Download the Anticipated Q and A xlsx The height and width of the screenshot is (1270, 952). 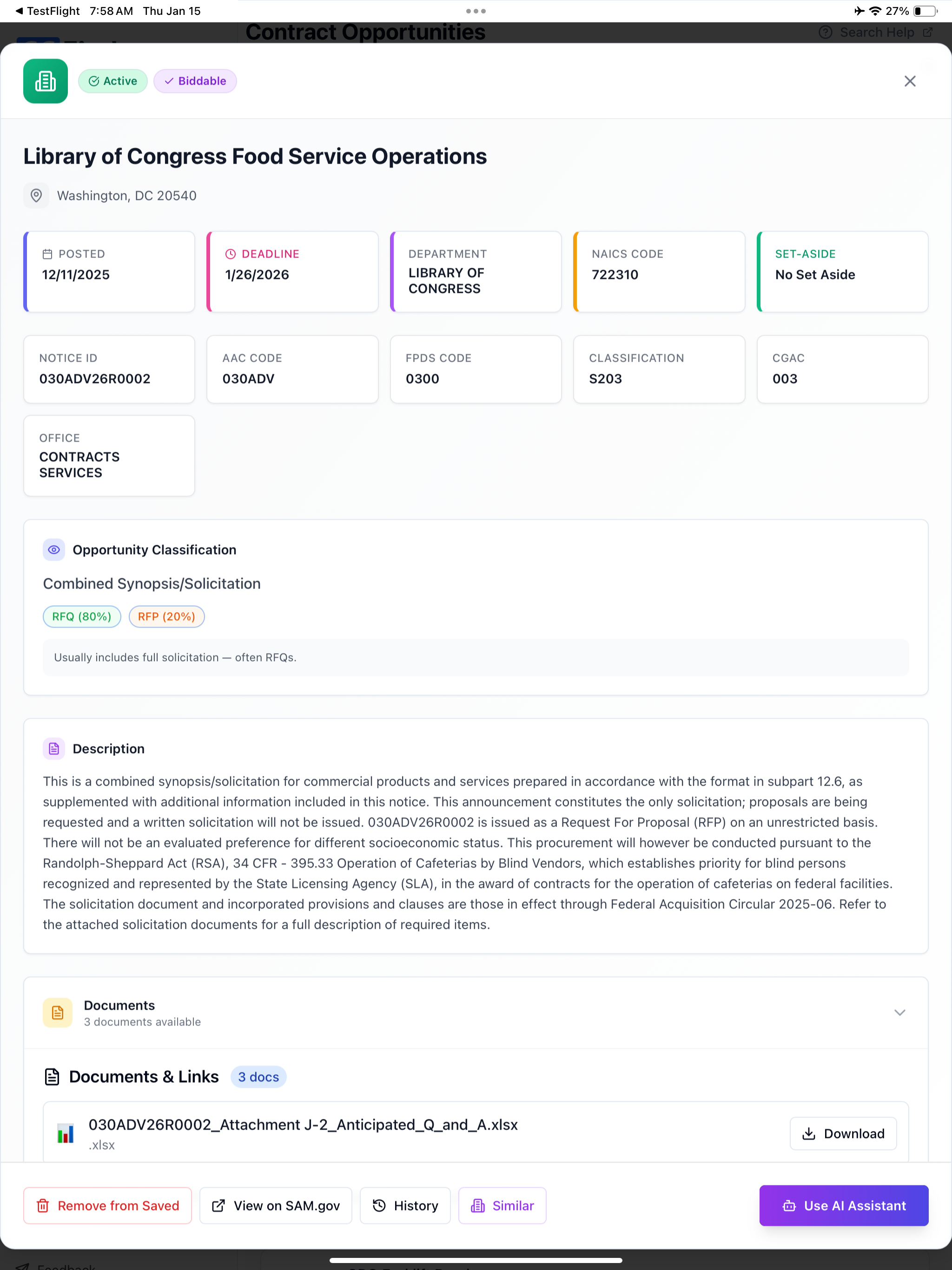[x=843, y=1133]
